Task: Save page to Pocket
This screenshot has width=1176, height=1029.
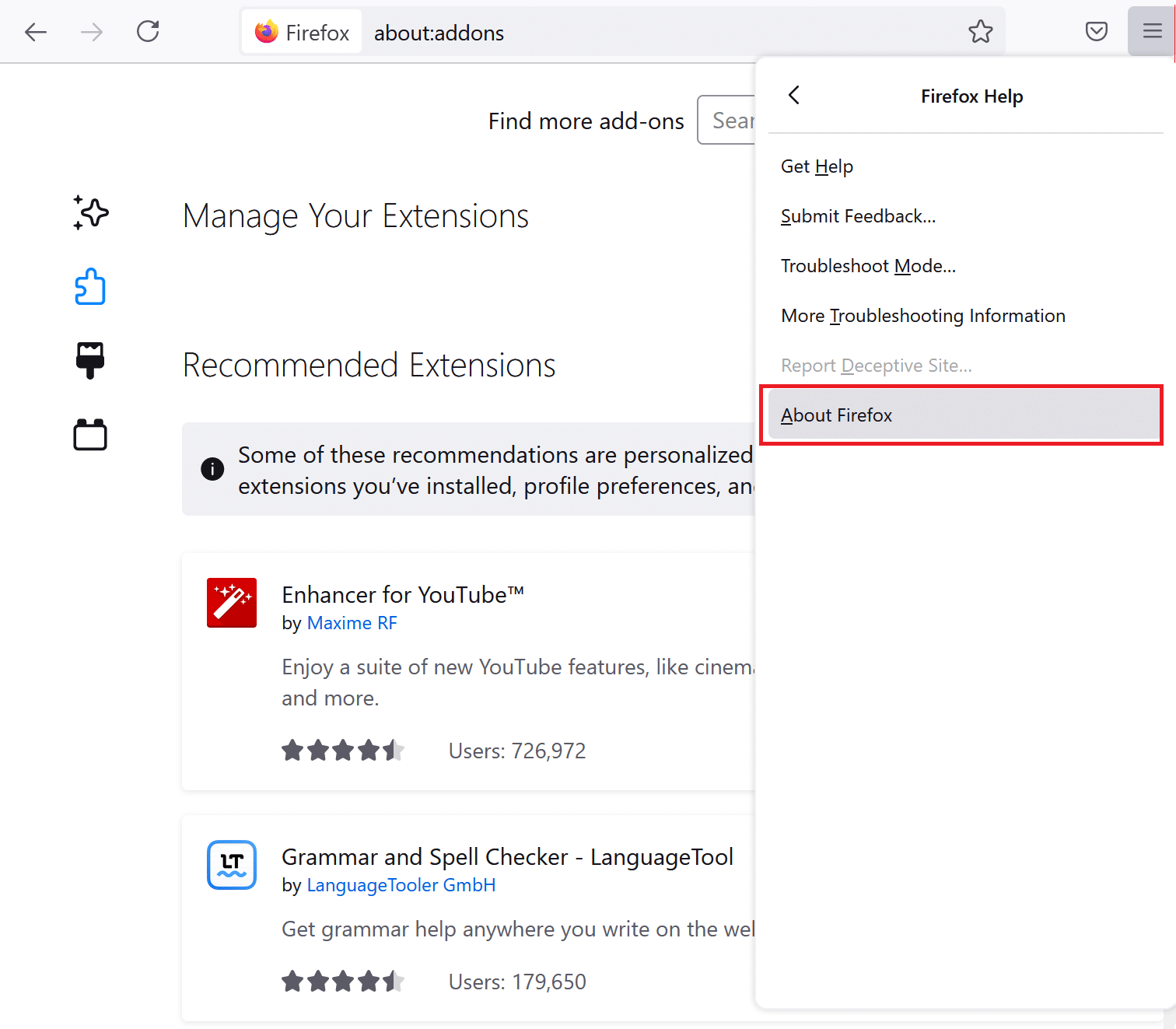Action: click(1097, 31)
